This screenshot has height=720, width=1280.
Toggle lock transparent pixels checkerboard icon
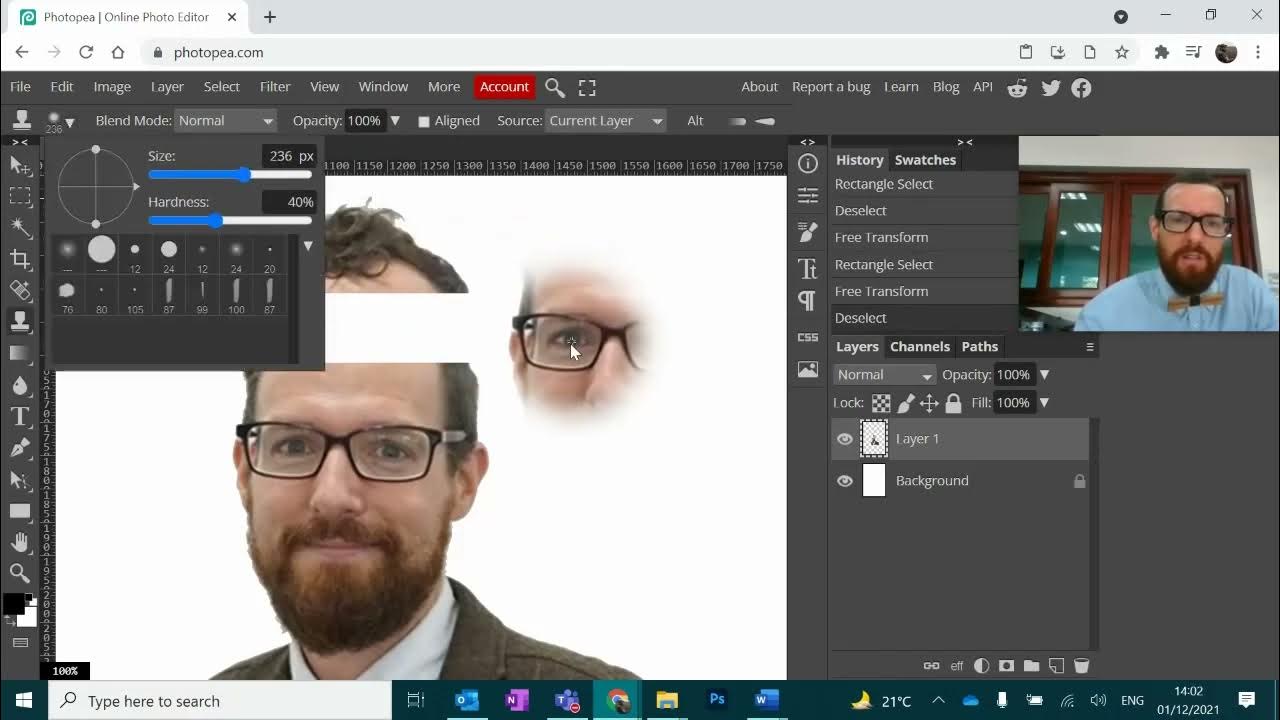click(x=881, y=403)
